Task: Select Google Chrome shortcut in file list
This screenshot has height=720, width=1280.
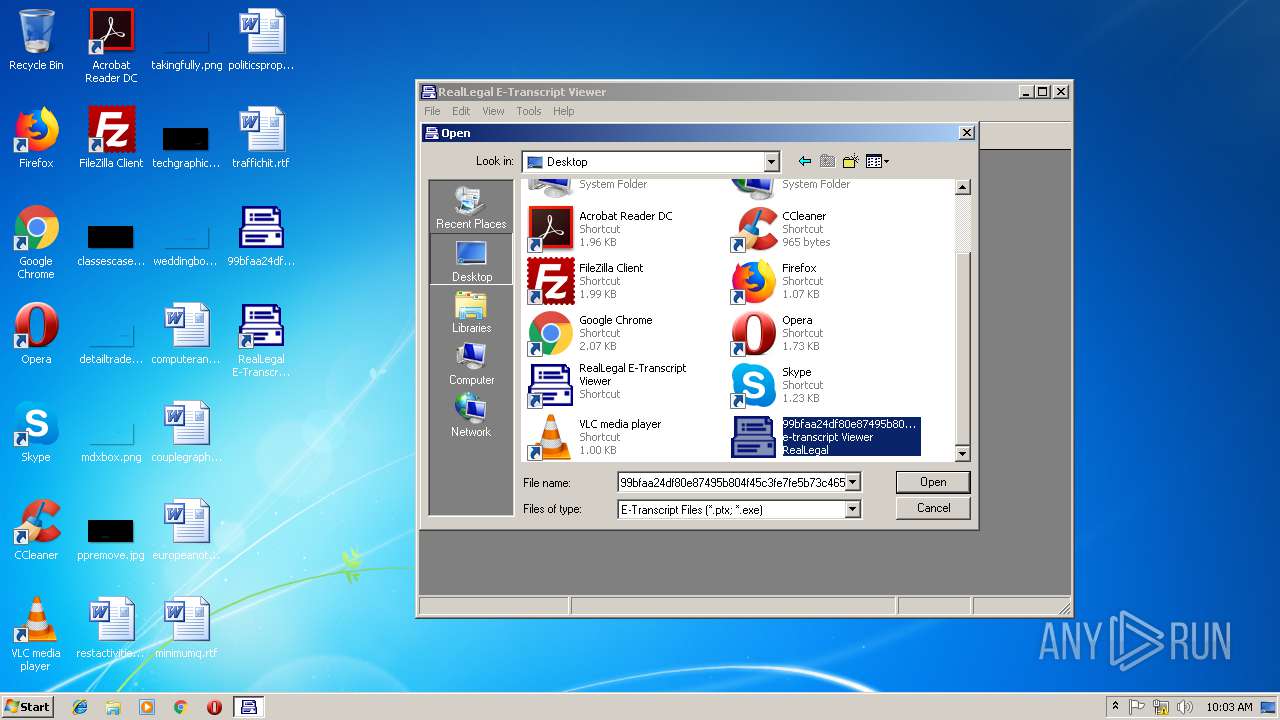Action: click(x=590, y=333)
